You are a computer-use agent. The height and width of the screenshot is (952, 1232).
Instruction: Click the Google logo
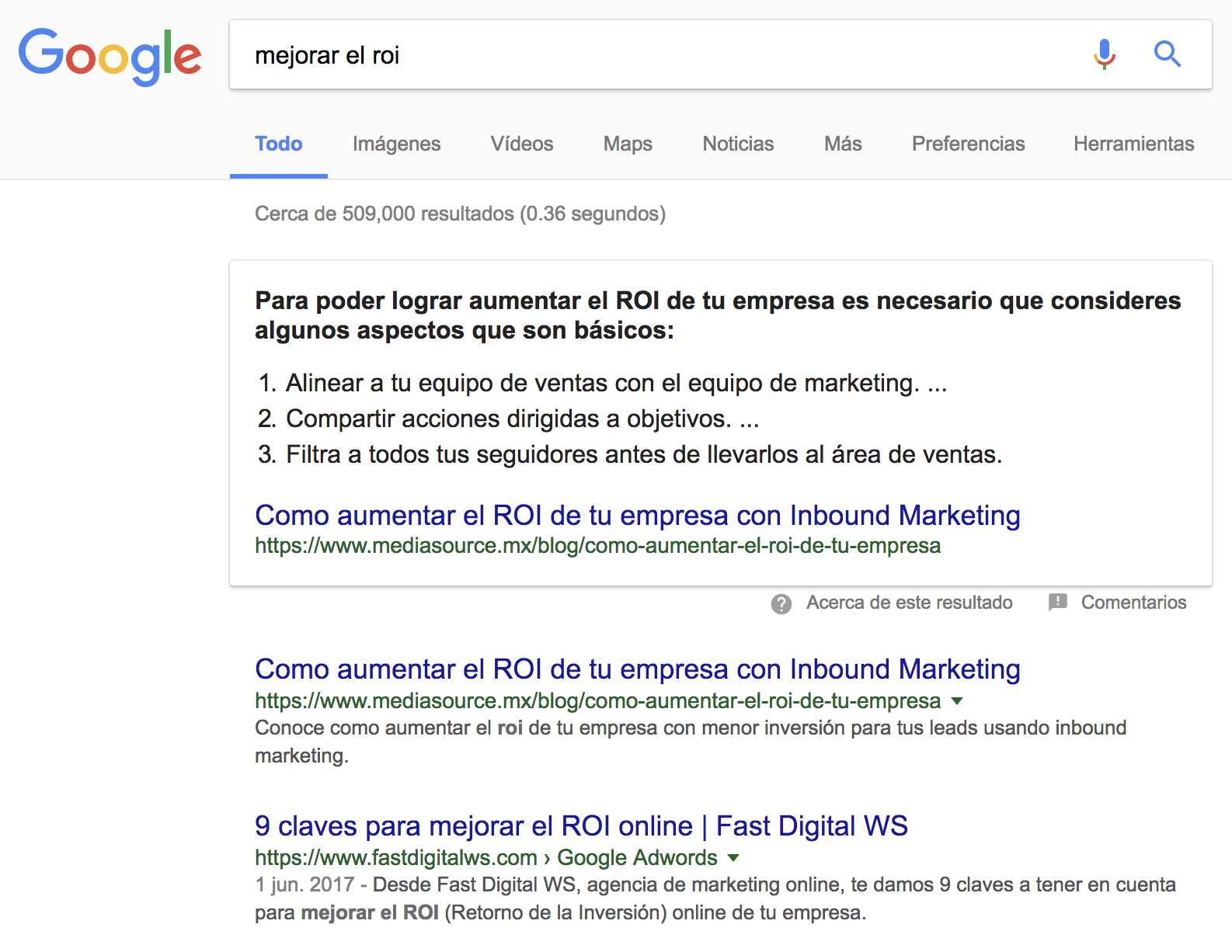pos(110,56)
